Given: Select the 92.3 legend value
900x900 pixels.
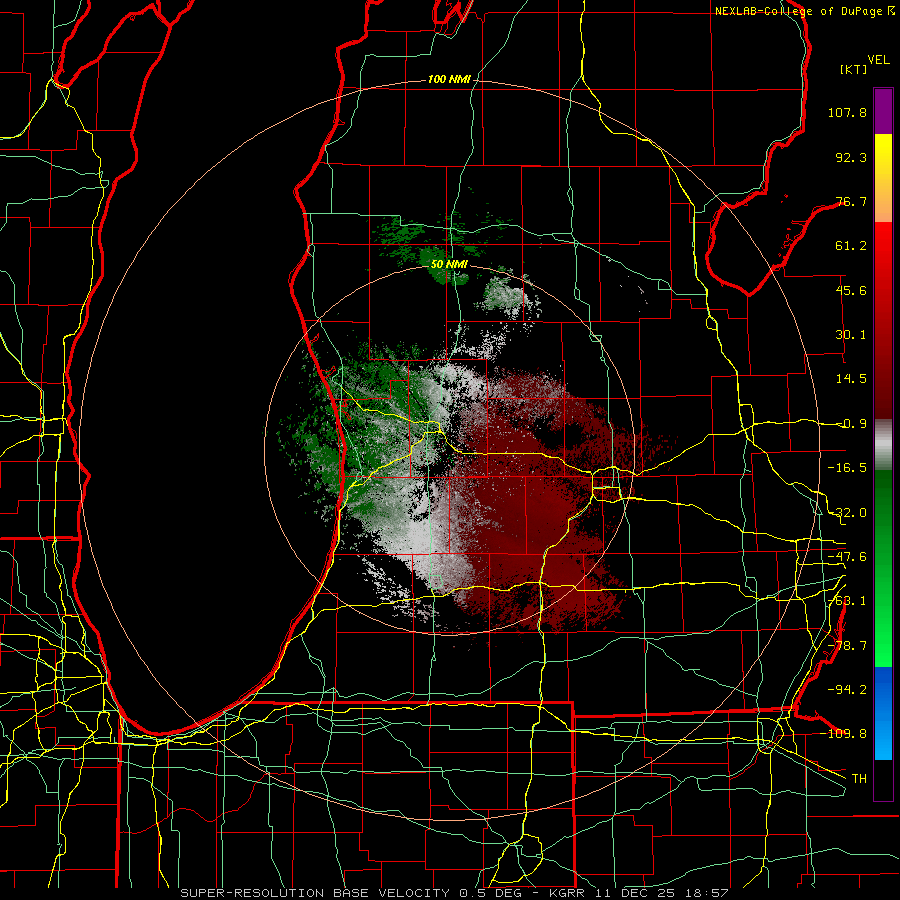Looking at the screenshot, I should point(851,157).
